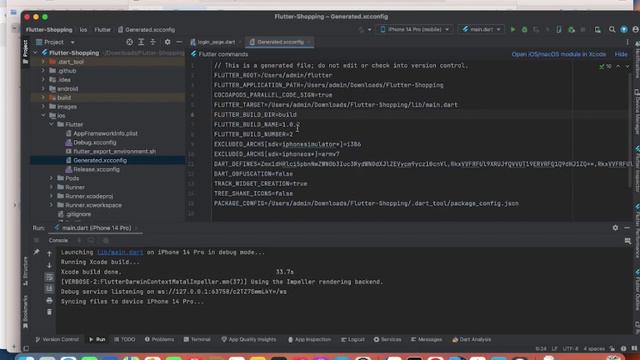Open lib/main.dart link in console
640x360 pixels.
pyautogui.click(x=120, y=252)
